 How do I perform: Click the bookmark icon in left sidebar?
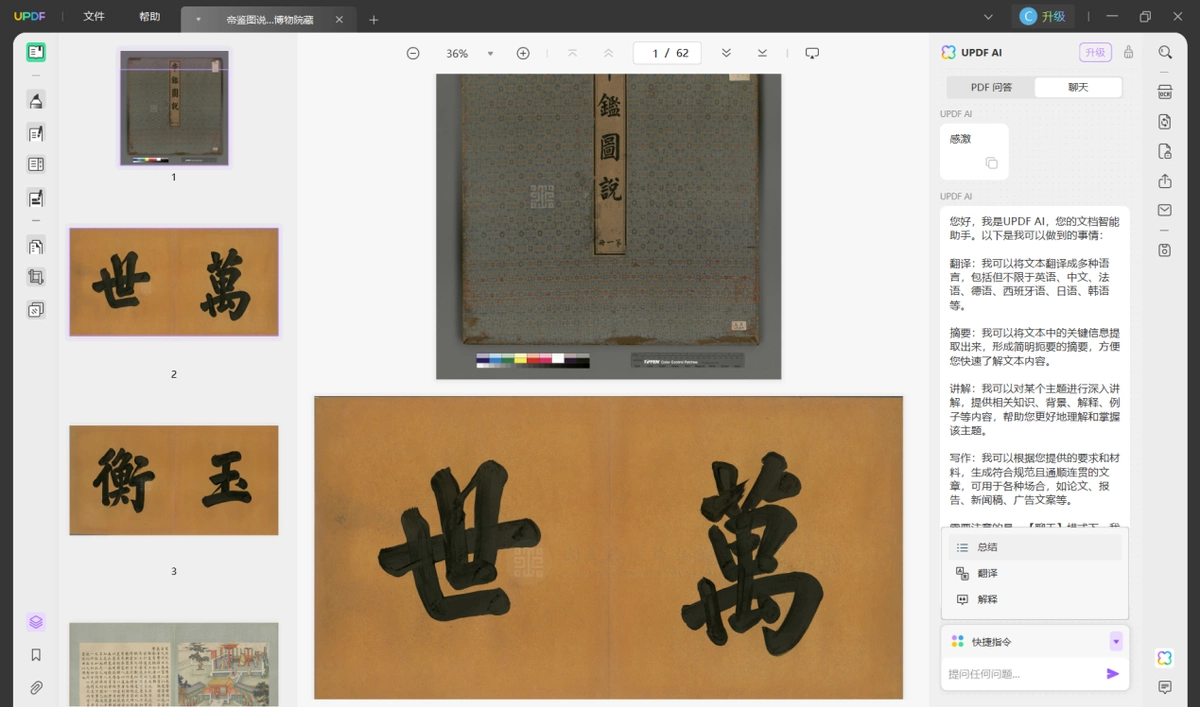(36, 655)
